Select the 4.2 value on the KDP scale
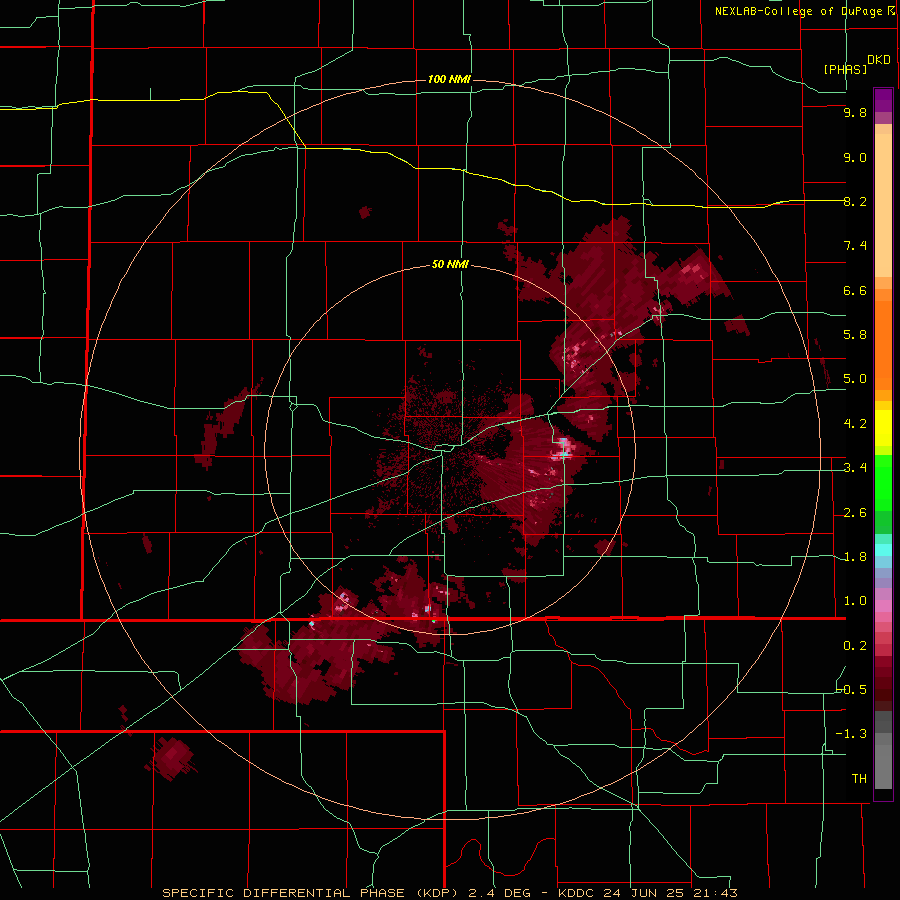The image size is (900, 900). coord(855,424)
